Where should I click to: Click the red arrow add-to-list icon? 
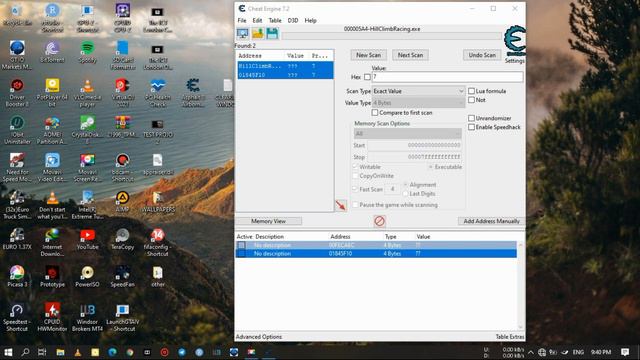(341, 205)
